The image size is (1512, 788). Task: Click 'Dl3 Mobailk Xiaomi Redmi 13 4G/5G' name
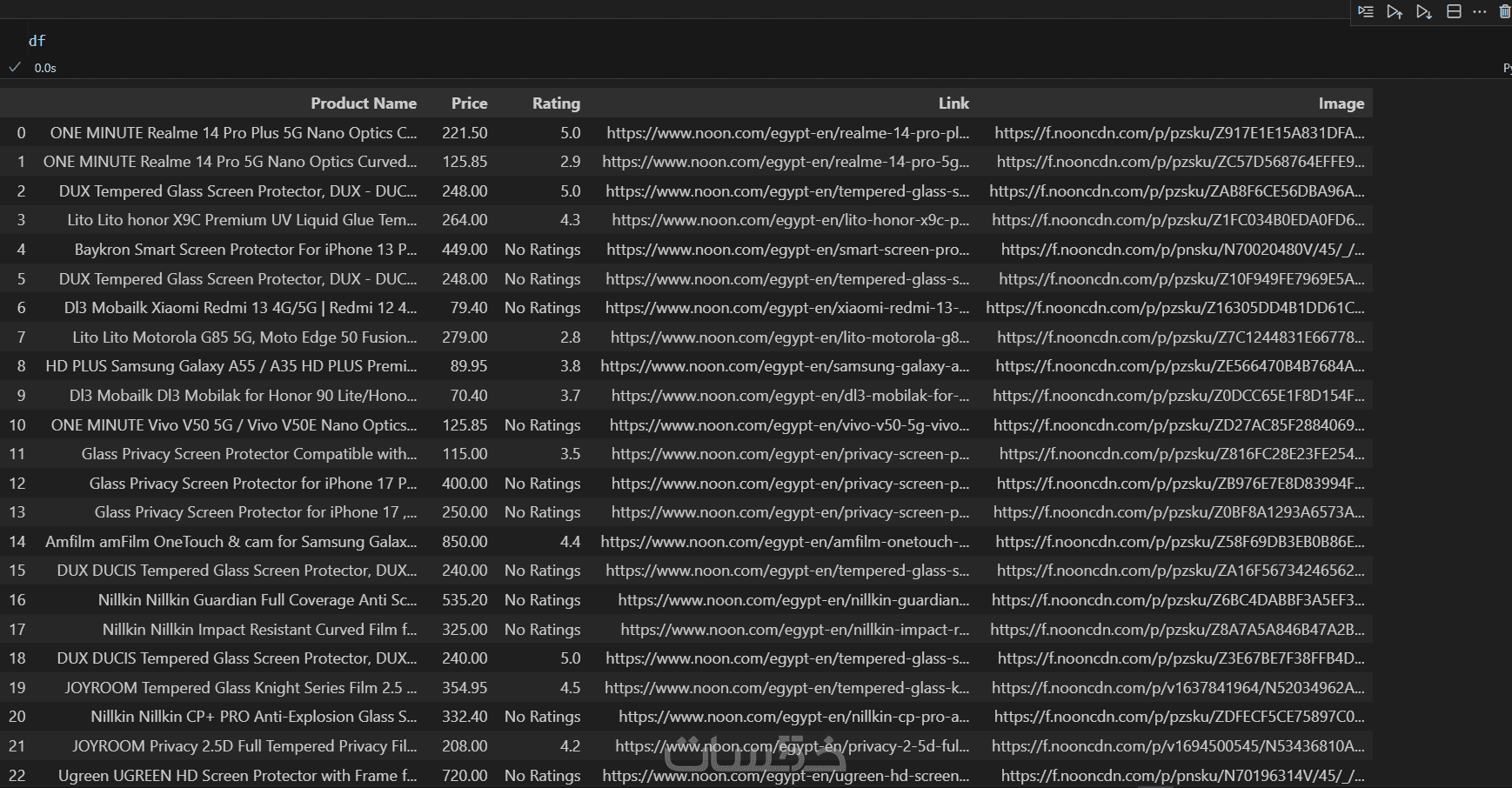(240, 308)
